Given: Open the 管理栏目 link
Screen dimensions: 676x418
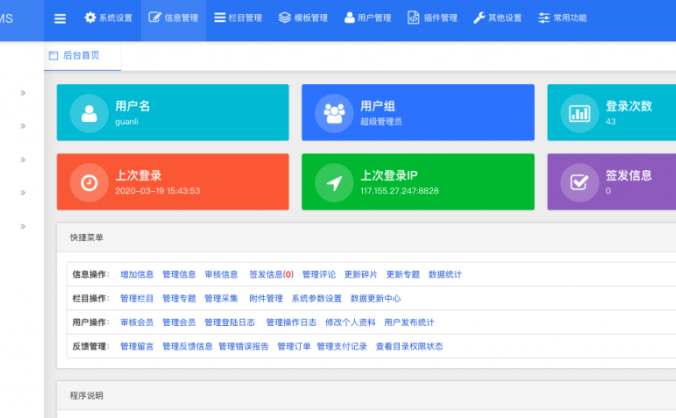Looking at the screenshot, I should 137,299.
